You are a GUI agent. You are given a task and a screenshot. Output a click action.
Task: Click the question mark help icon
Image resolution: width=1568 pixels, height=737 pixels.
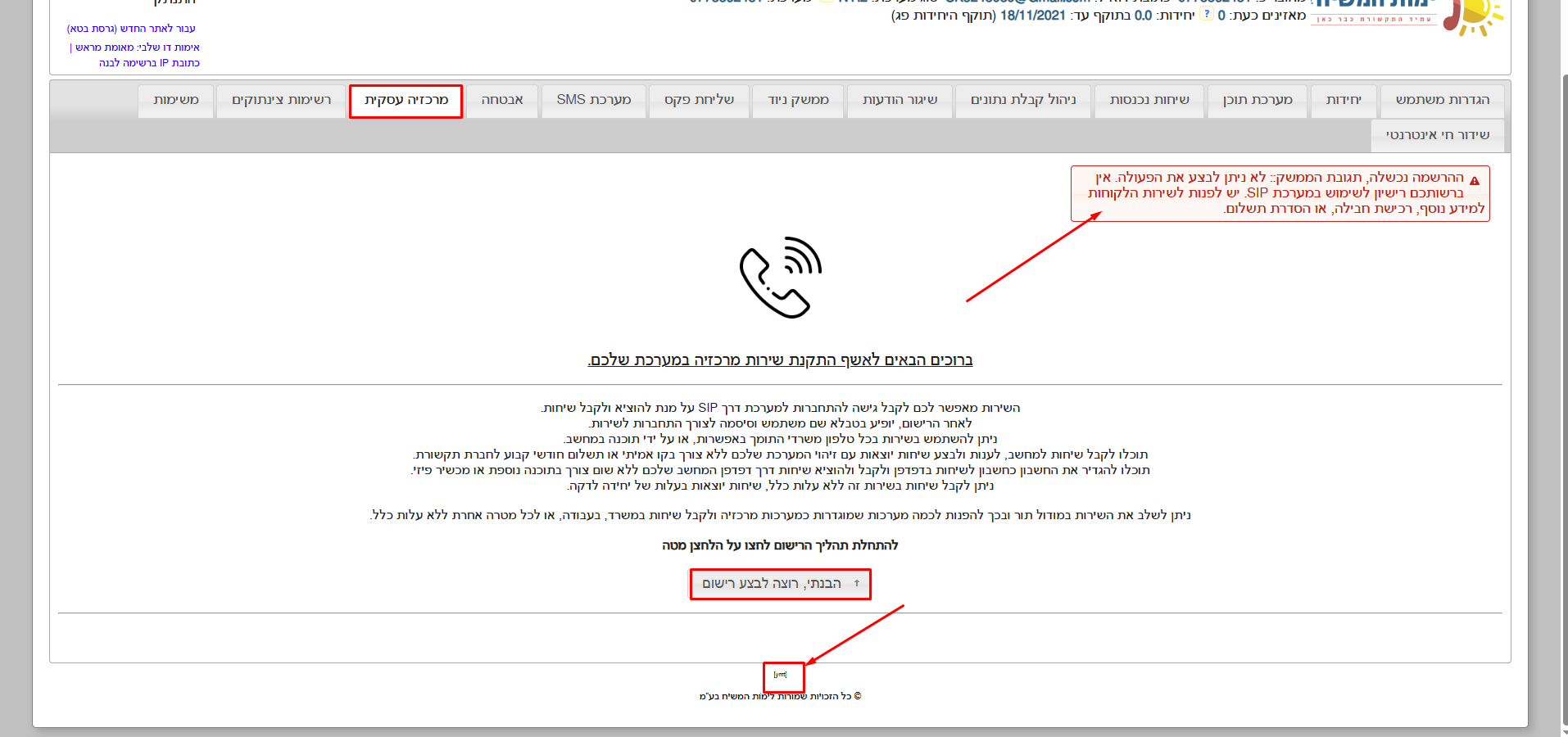pos(1206,15)
